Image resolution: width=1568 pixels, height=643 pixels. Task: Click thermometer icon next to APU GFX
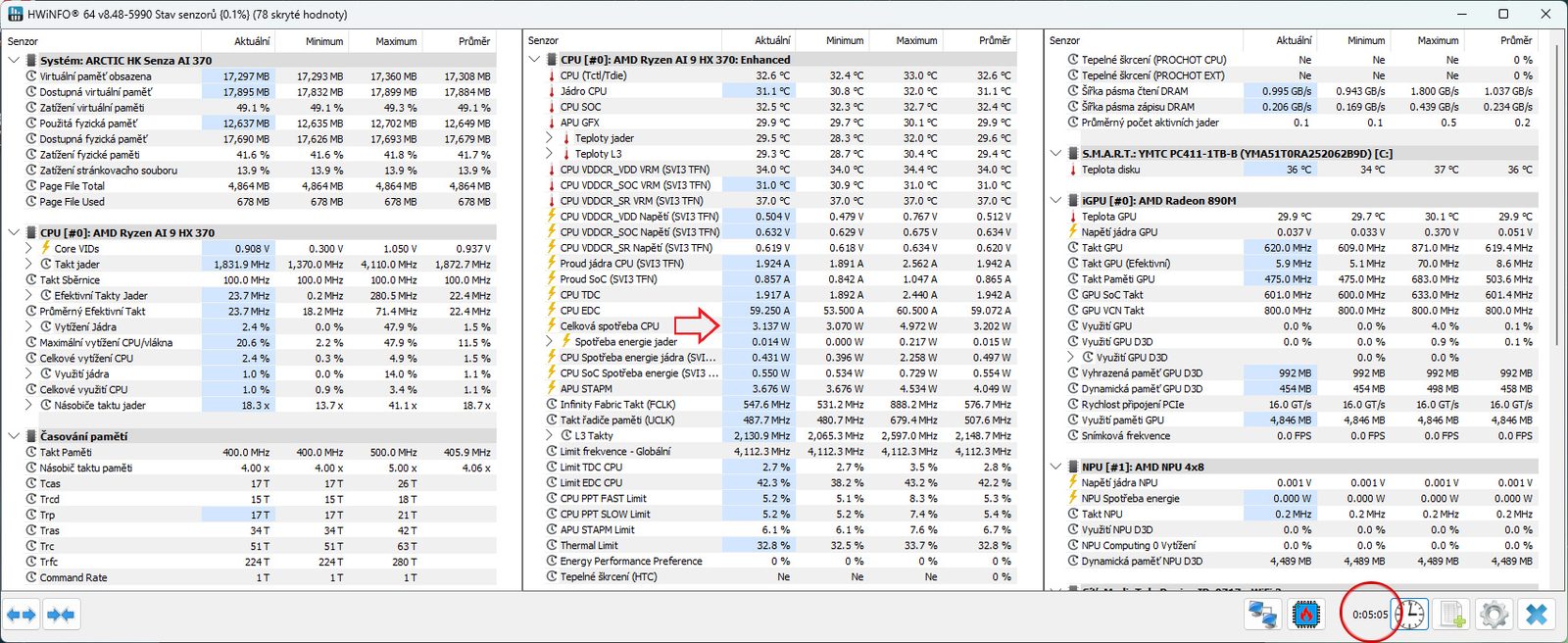(551, 123)
